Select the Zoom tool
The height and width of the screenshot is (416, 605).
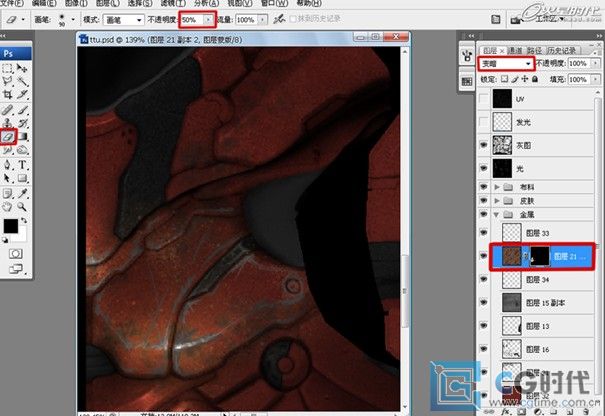[22, 206]
